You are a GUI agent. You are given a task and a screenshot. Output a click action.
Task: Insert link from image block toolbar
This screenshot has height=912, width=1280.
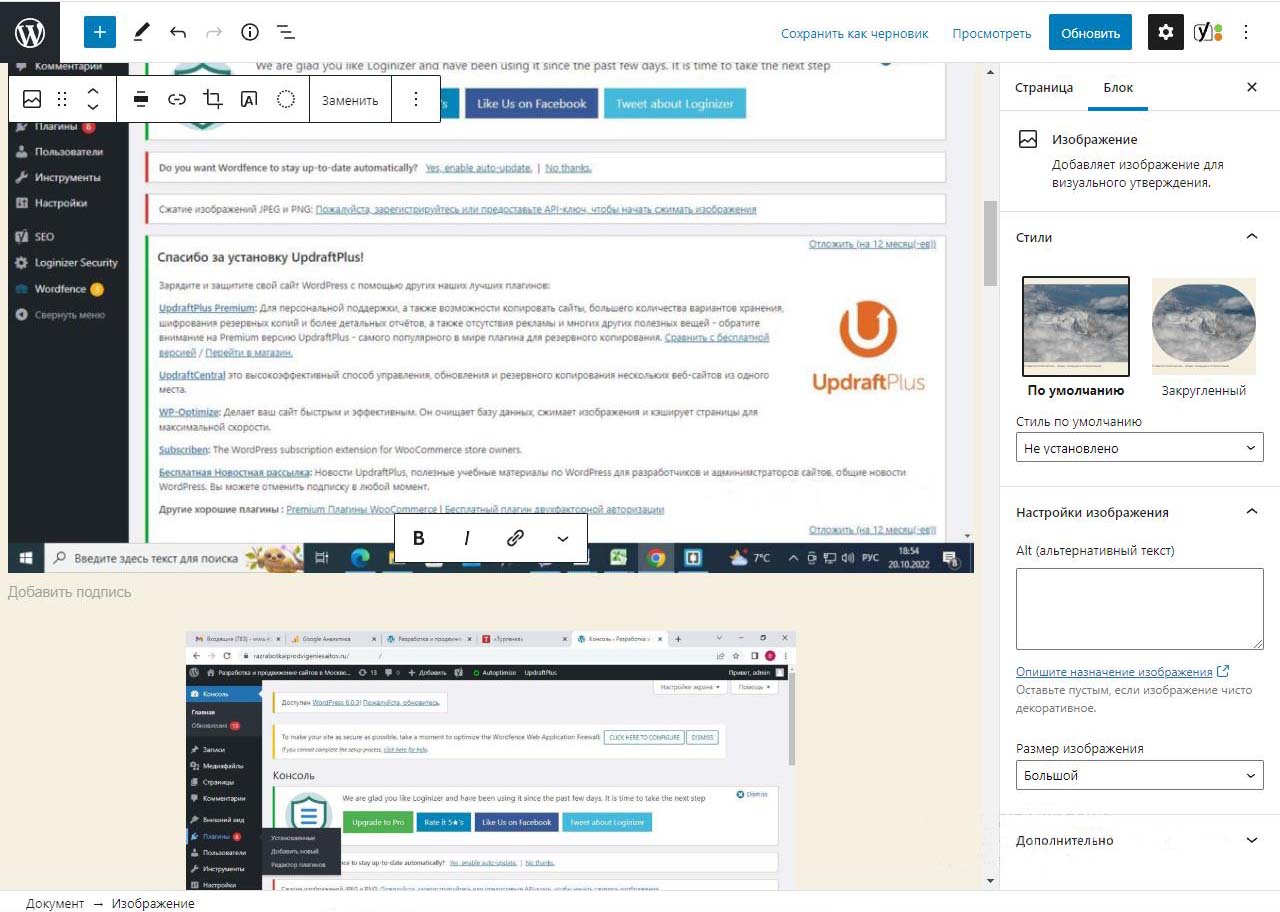point(177,99)
